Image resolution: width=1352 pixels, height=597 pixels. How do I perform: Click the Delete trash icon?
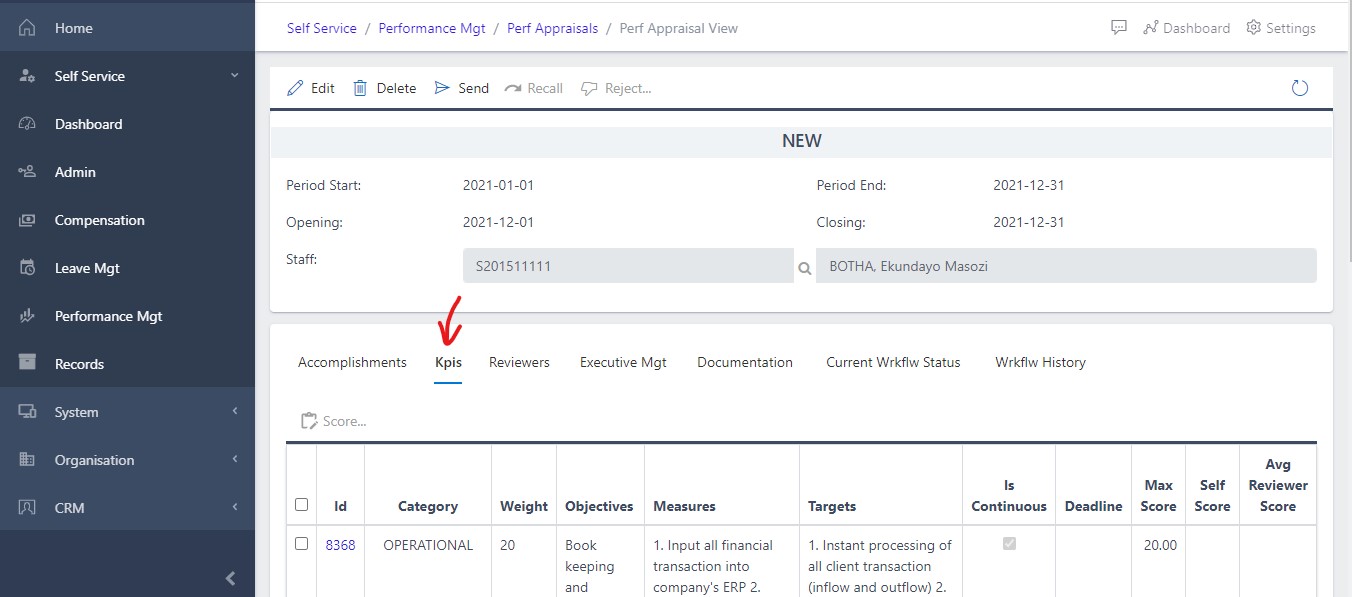(360, 87)
